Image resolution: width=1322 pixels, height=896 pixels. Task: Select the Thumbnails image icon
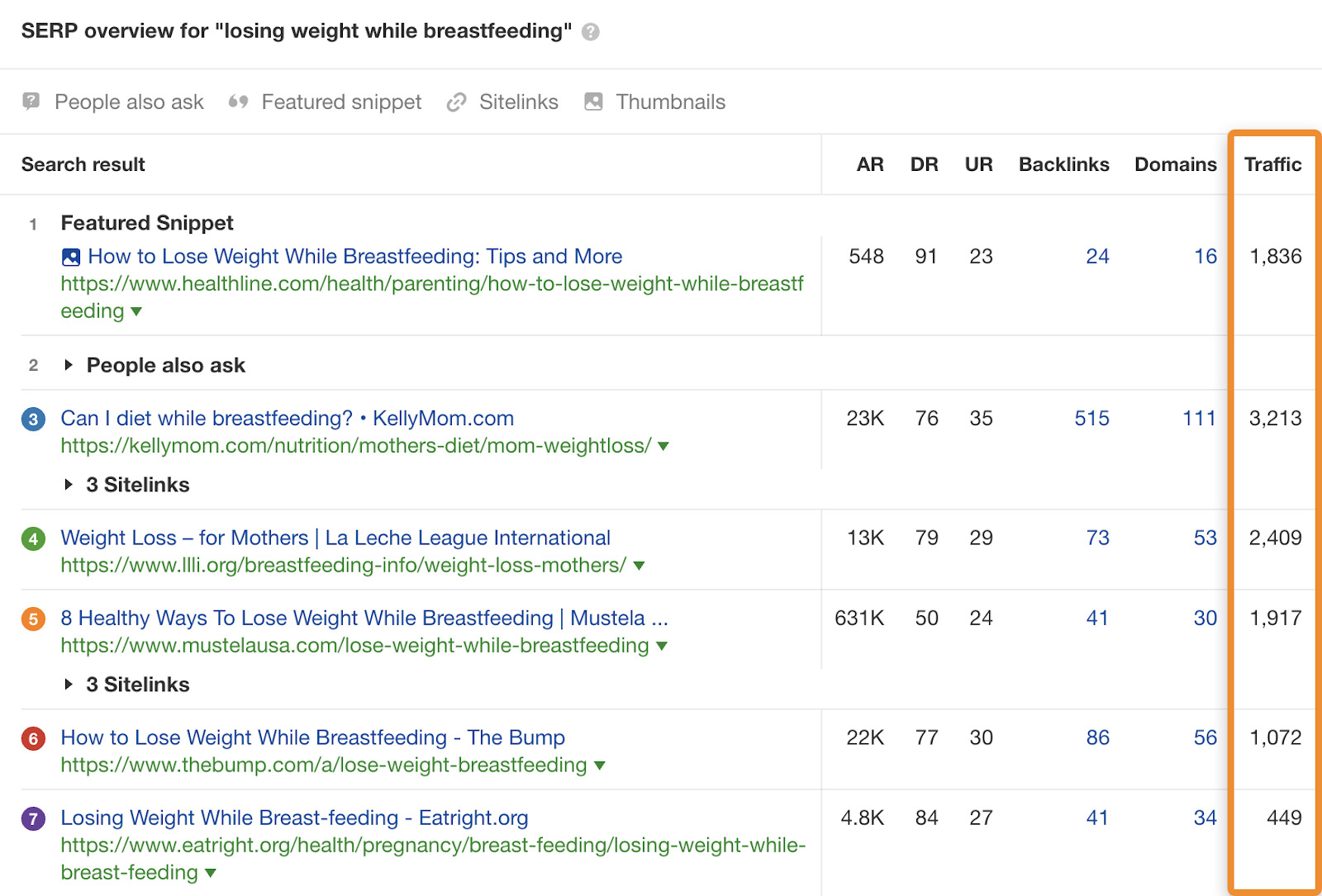coord(592,102)
